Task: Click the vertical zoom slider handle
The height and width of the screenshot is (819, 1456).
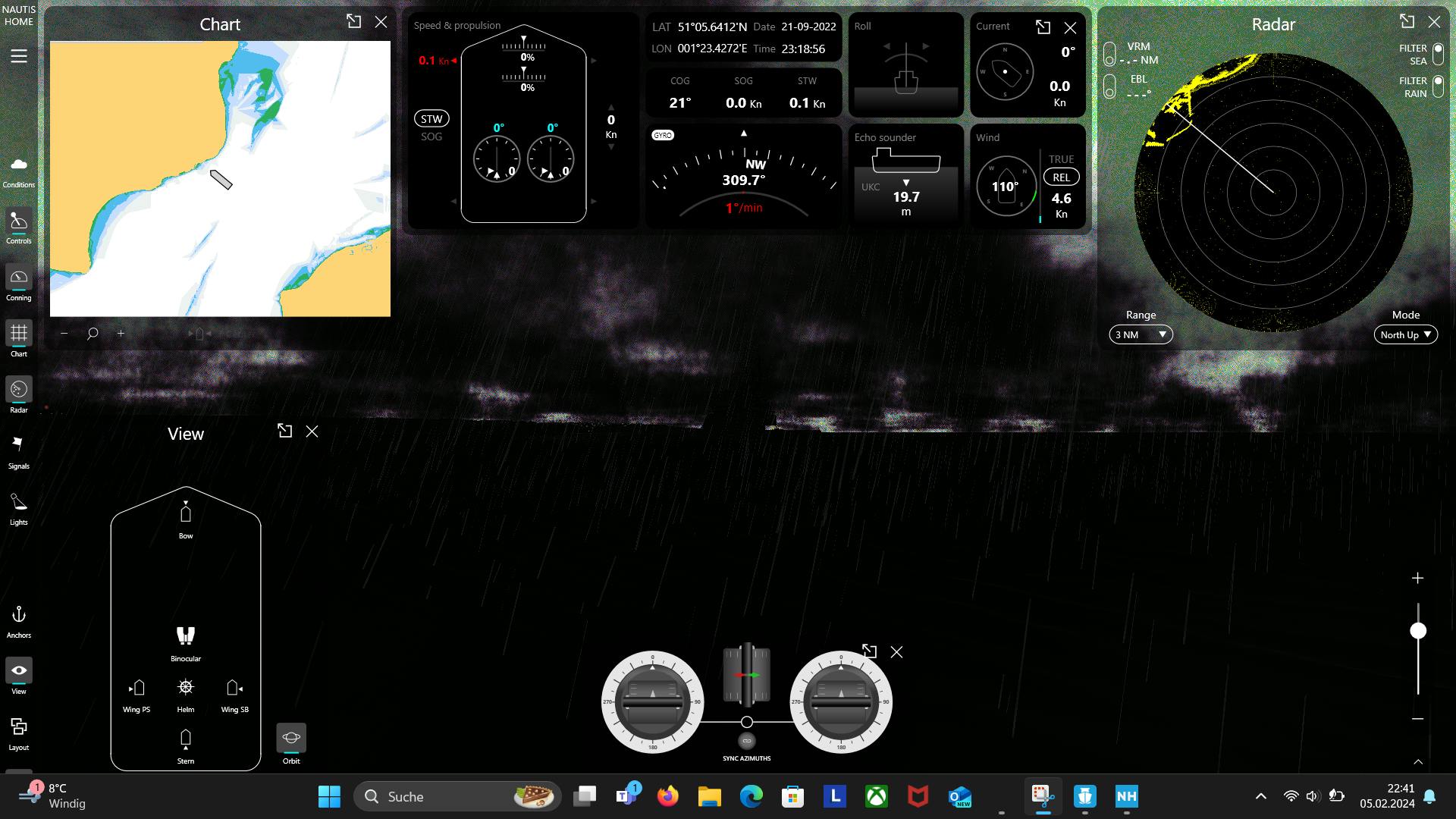Action: 1418,631
